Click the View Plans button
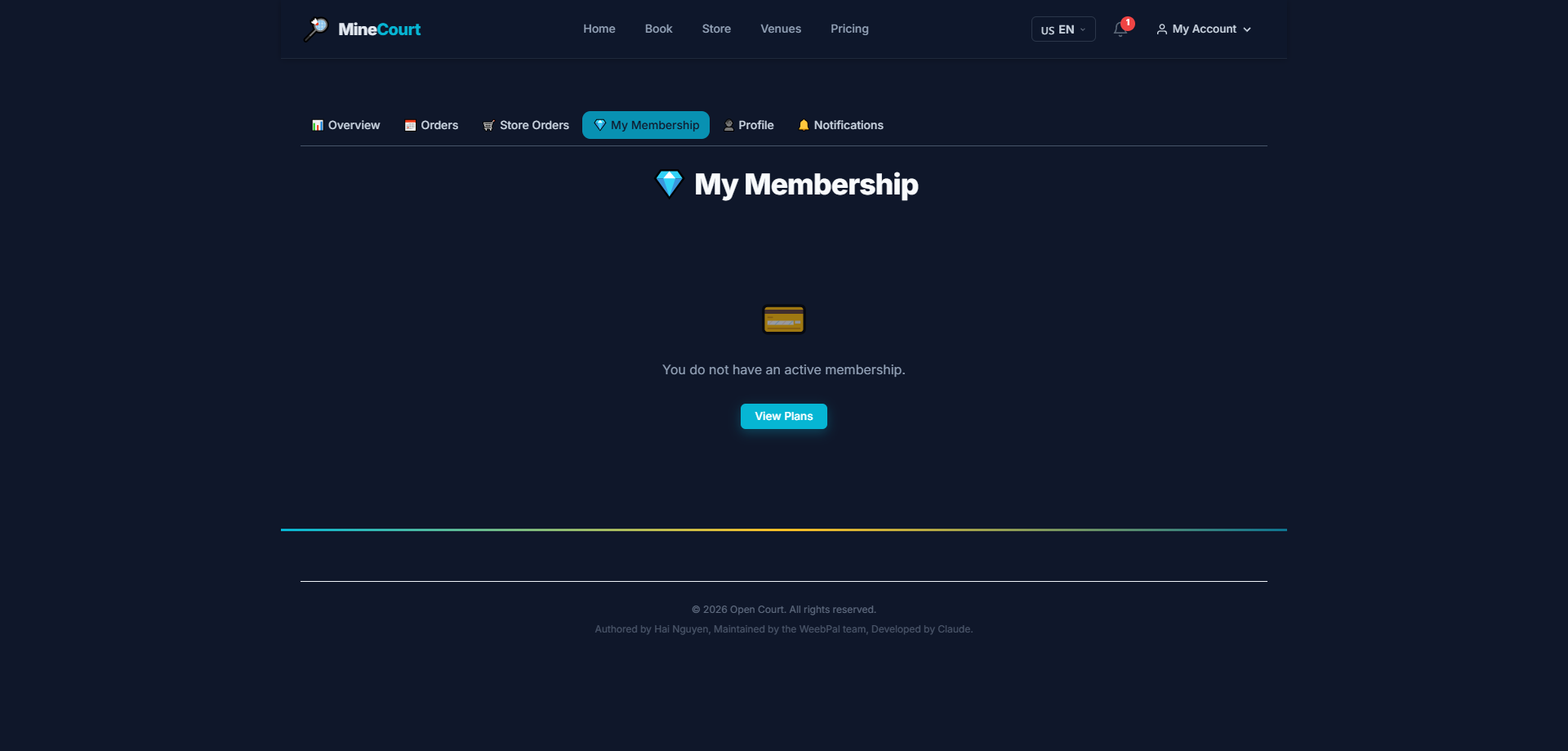1568x751 pixels. tap(784, 416)
